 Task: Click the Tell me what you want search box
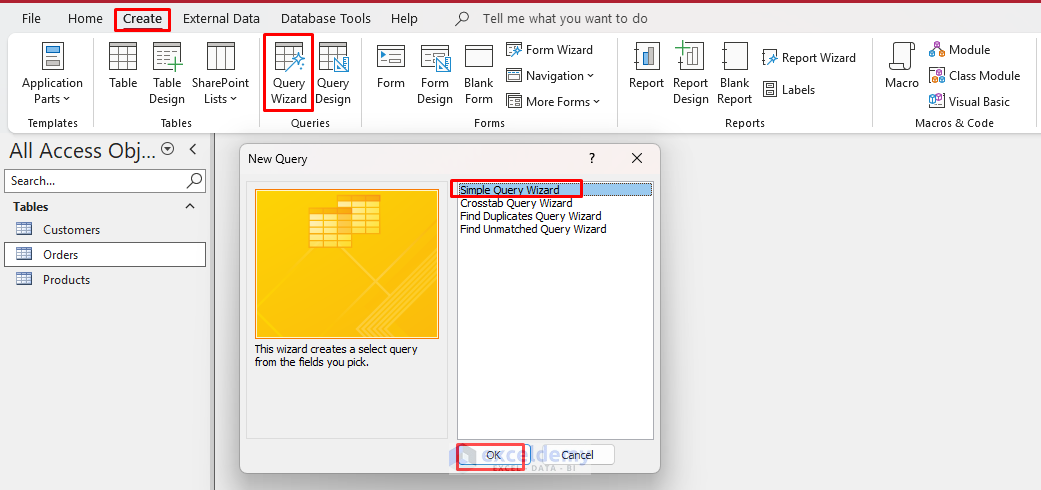click(x=565, y=19)
